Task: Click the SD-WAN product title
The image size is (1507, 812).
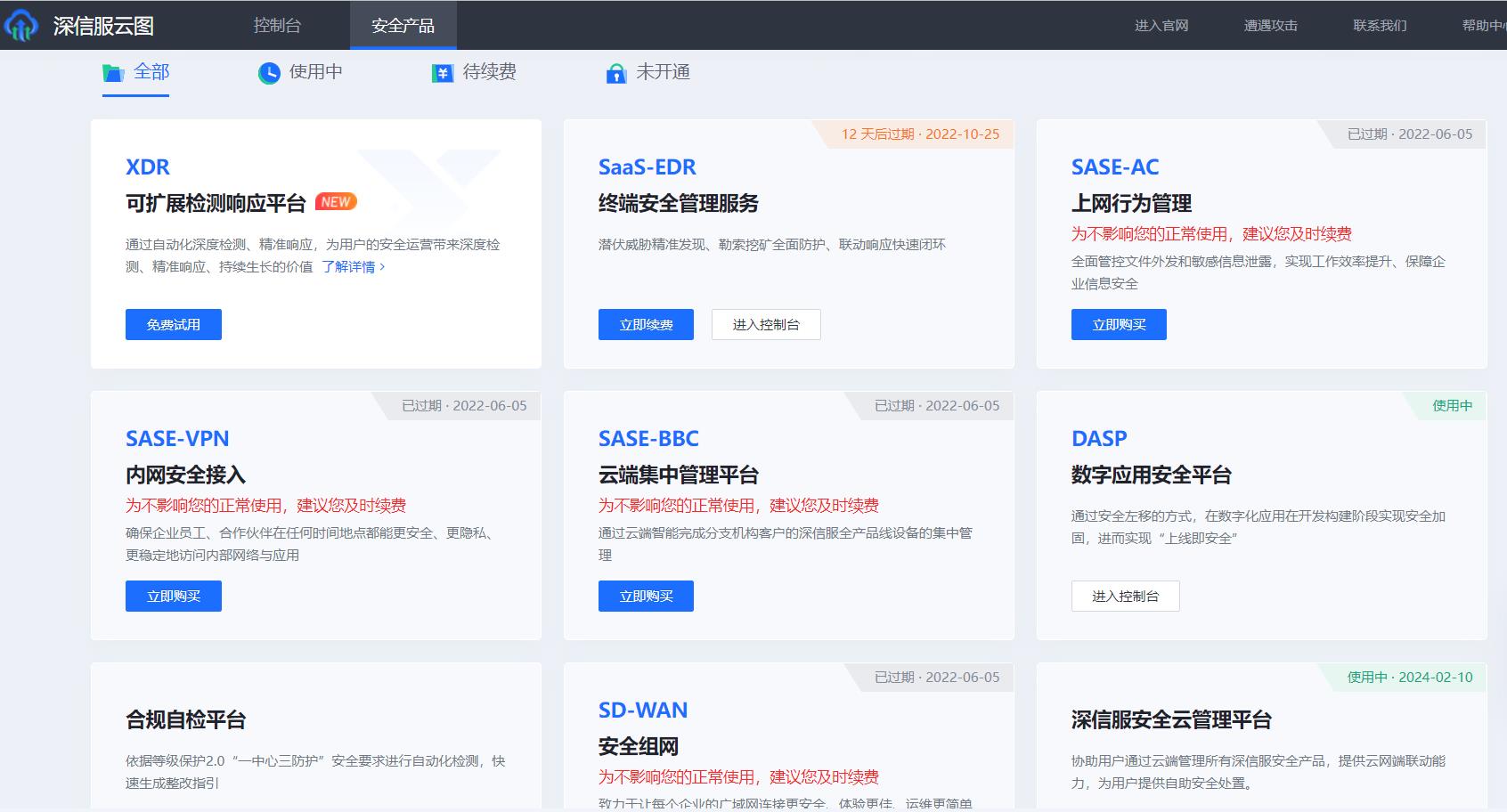Action: pyautogui.click(x=643, y=710)
